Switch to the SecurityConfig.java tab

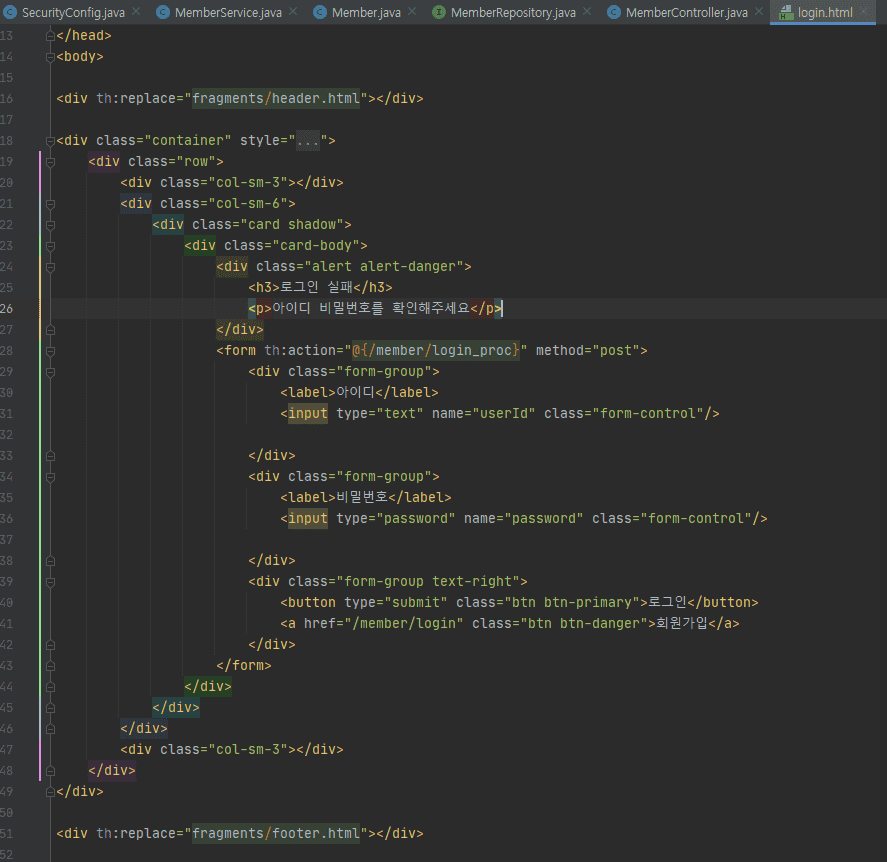[x=72, y=12]
